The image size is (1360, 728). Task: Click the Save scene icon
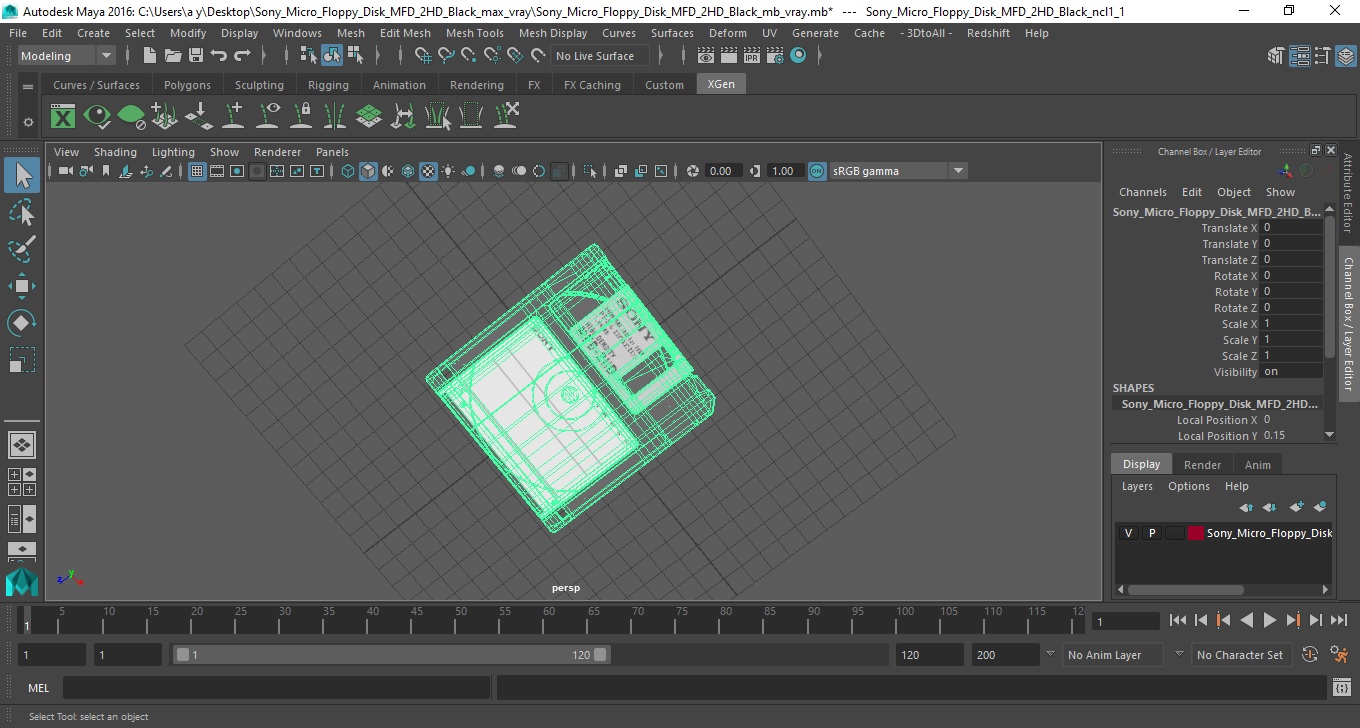click(x=195, y=56)
